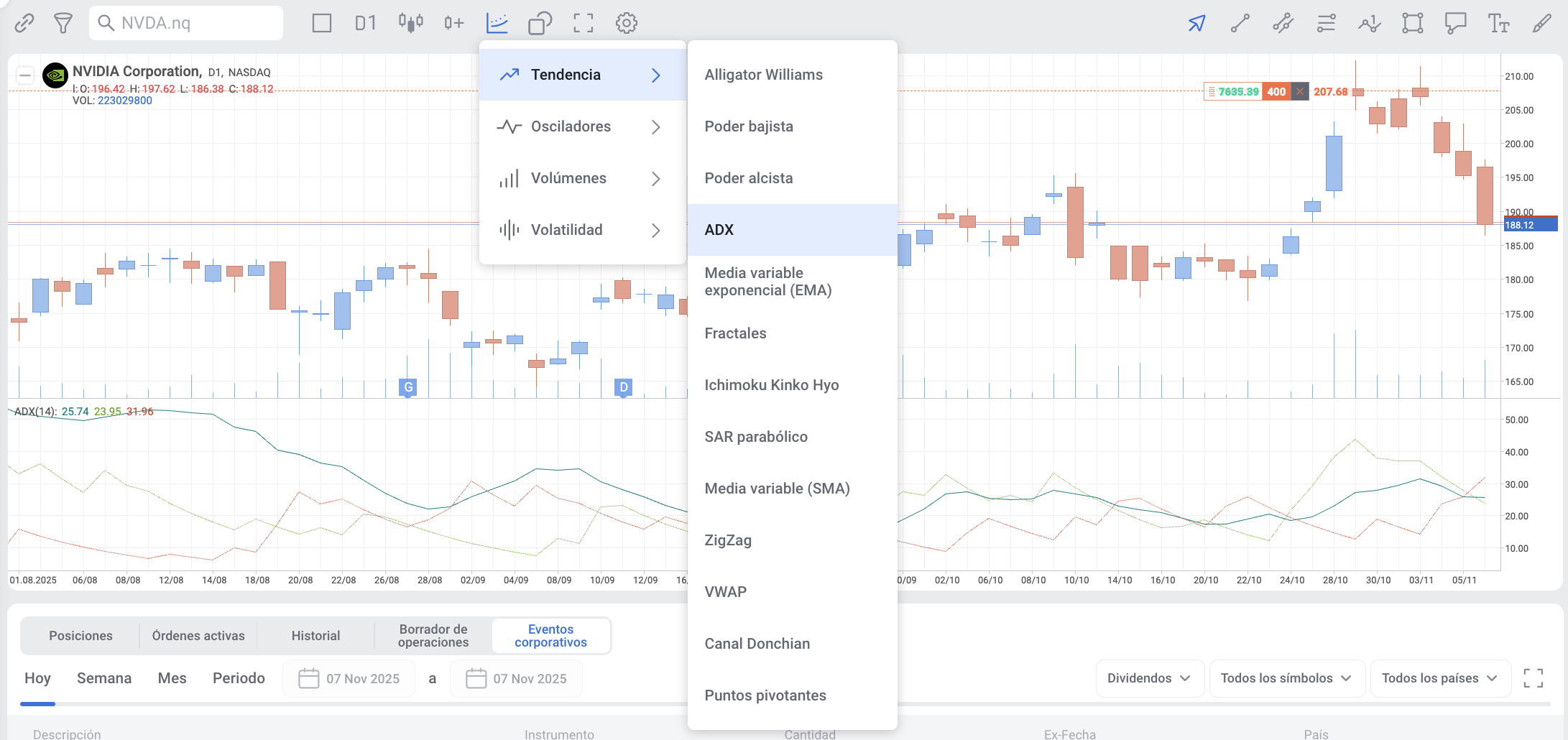Select the cursor arrow drawing tool
Image resolution: width=1568 pixels, height=740 pixels.
click(x=1196, y=23)
